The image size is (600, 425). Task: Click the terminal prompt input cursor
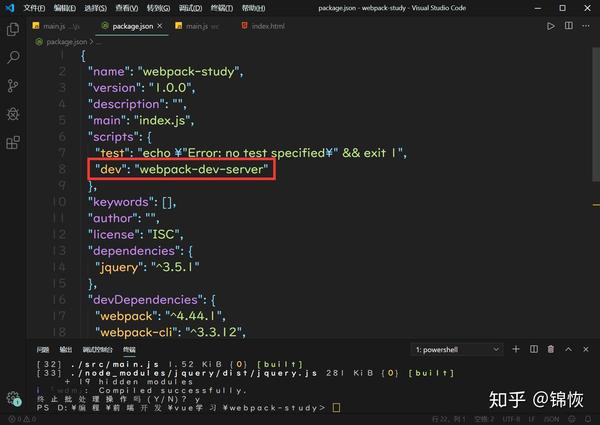click(336, 408)
